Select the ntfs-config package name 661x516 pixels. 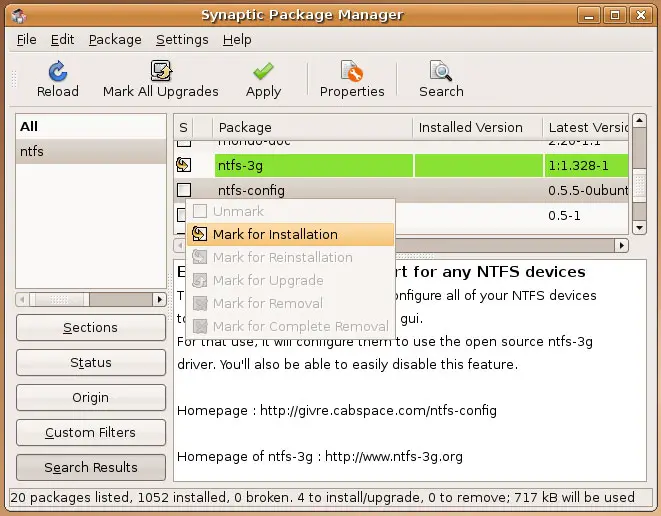click(251, 191)
